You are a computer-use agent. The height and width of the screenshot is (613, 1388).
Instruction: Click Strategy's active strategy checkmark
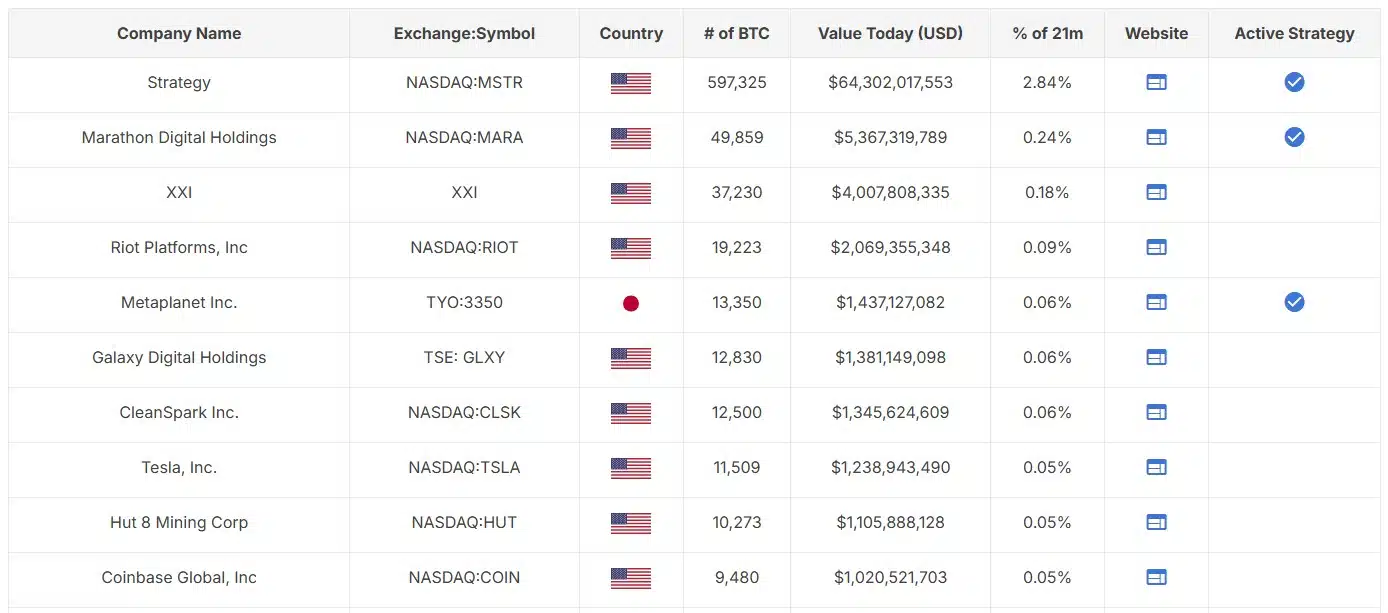point(1294,82)
